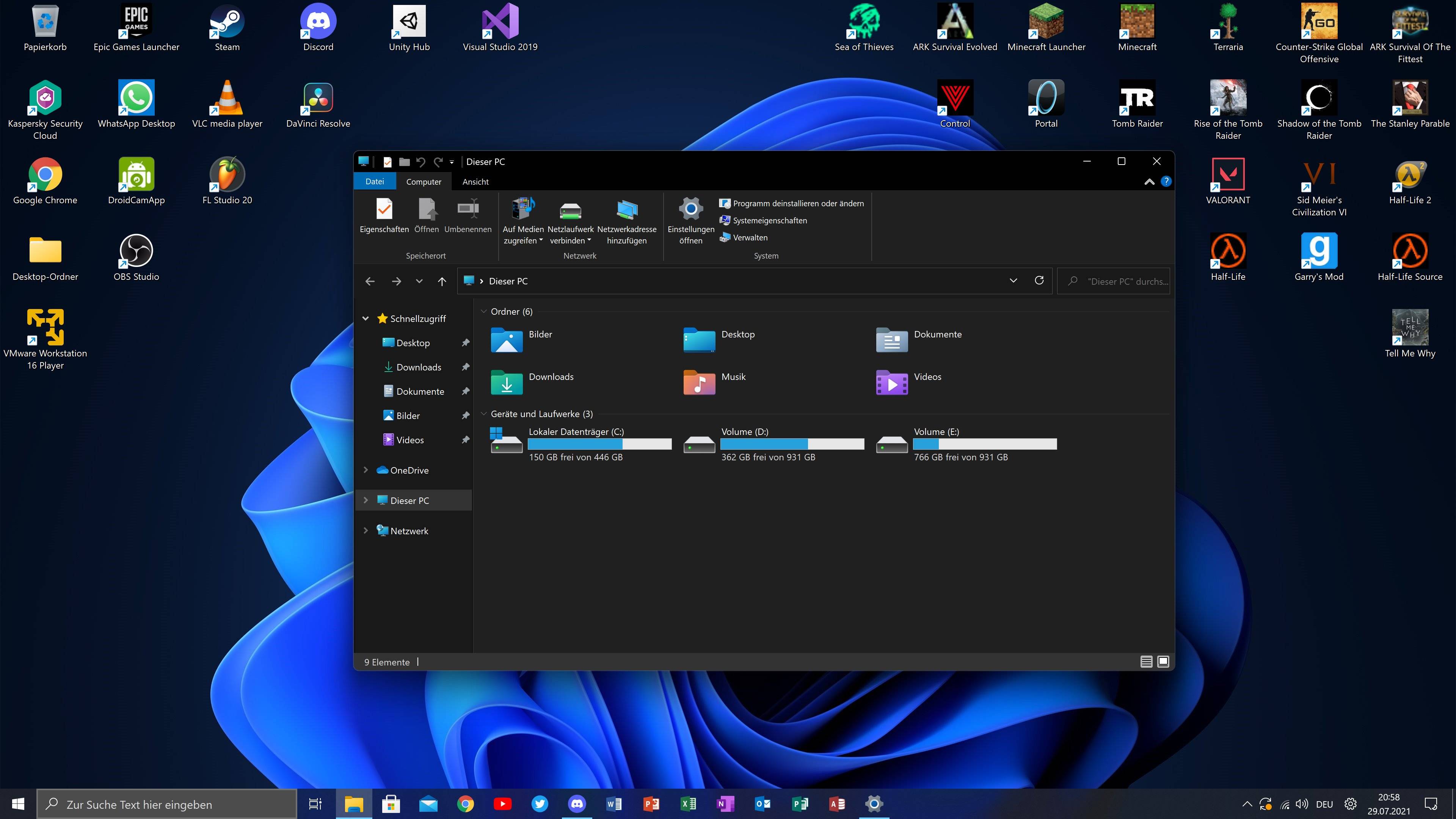
Task: Collapse the ribbon with the chevron arrow
Action: (x=1149, y=182)
